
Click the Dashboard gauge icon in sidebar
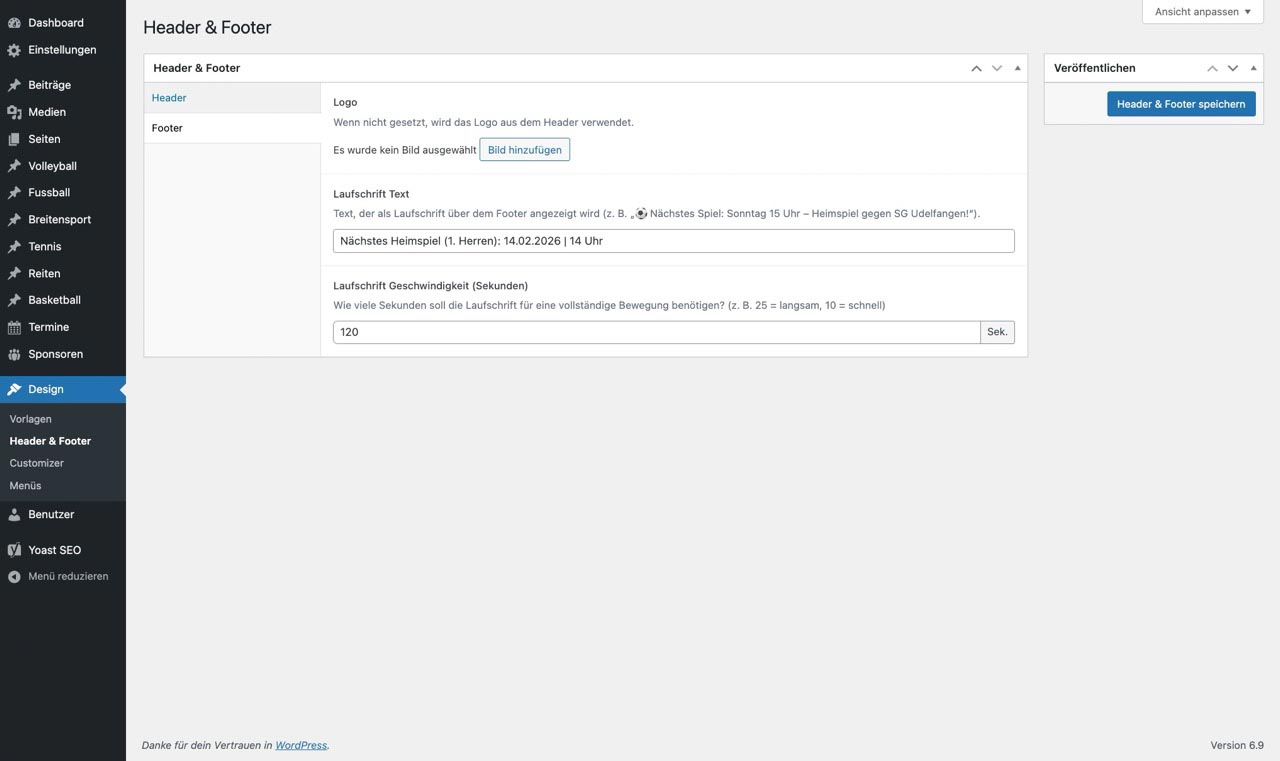pyautogui.click(x=14, y=23)
